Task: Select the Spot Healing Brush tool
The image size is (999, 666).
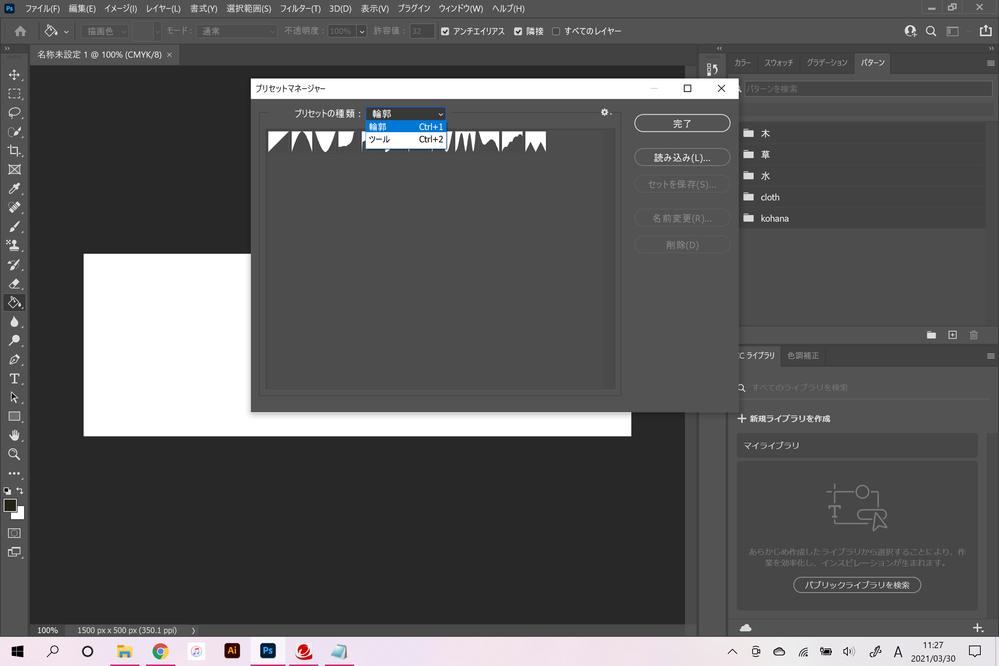Action: pos(14,208)
